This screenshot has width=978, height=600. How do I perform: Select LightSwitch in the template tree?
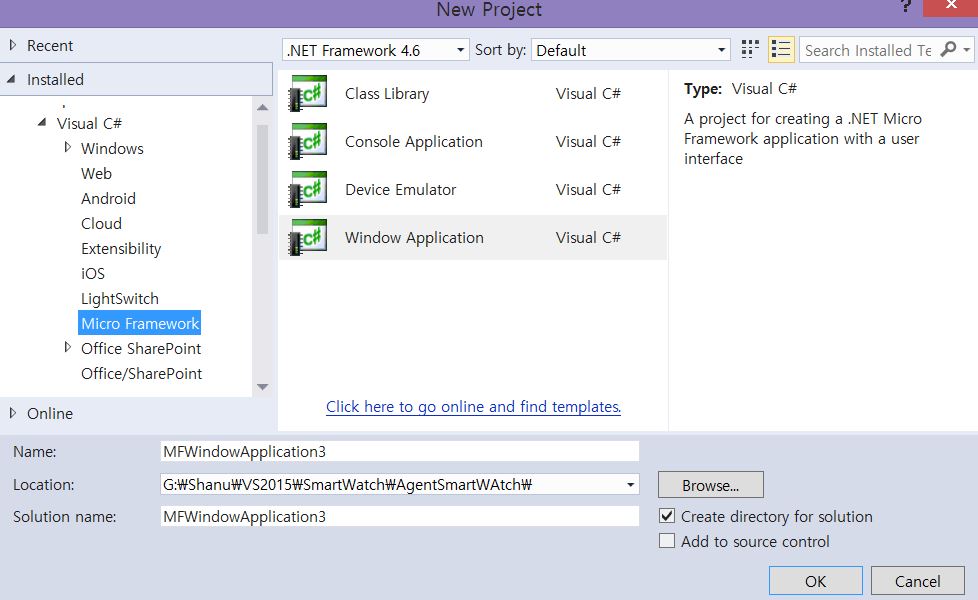(x=120, y=299)
